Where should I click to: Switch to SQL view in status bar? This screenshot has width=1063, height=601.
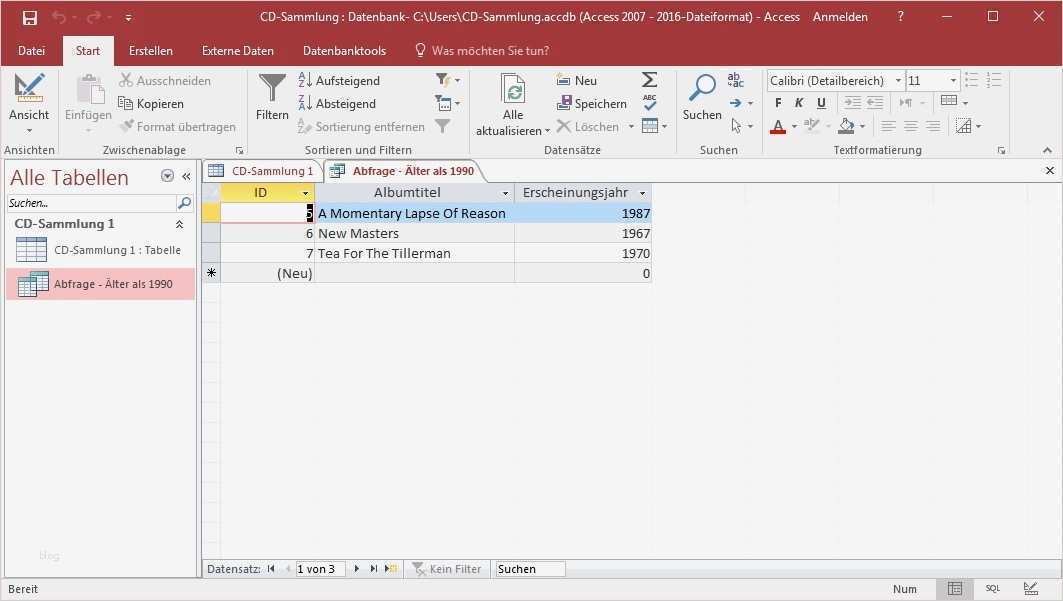coord(992,588)
